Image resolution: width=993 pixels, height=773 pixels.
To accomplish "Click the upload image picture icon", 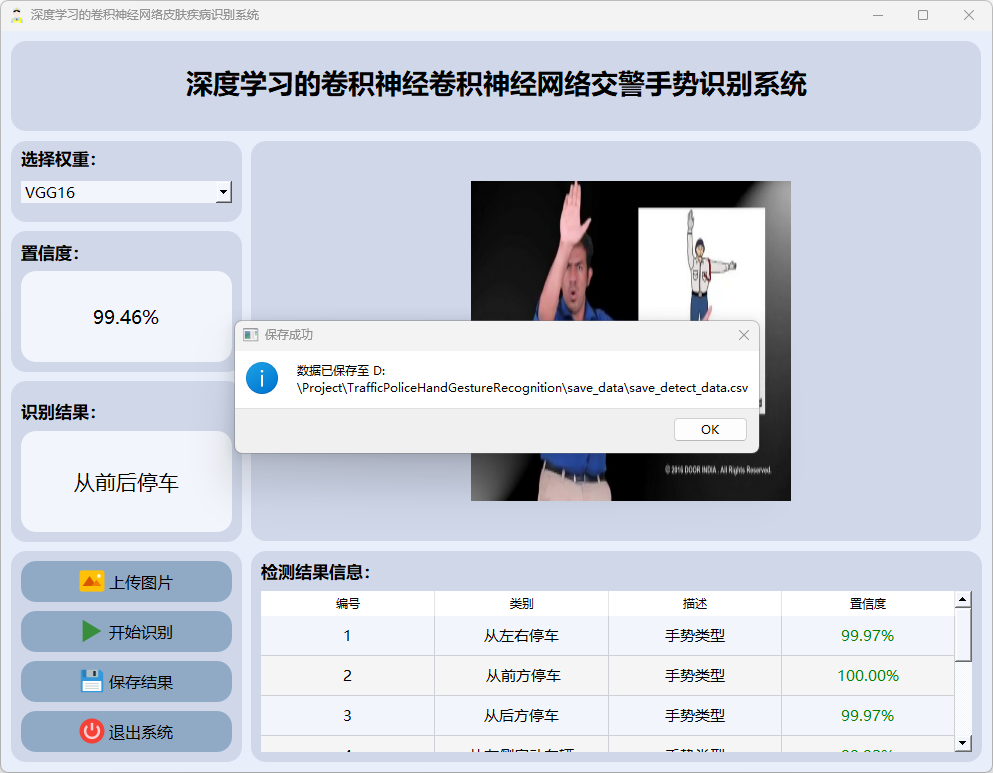I will (x=91, y=581).
